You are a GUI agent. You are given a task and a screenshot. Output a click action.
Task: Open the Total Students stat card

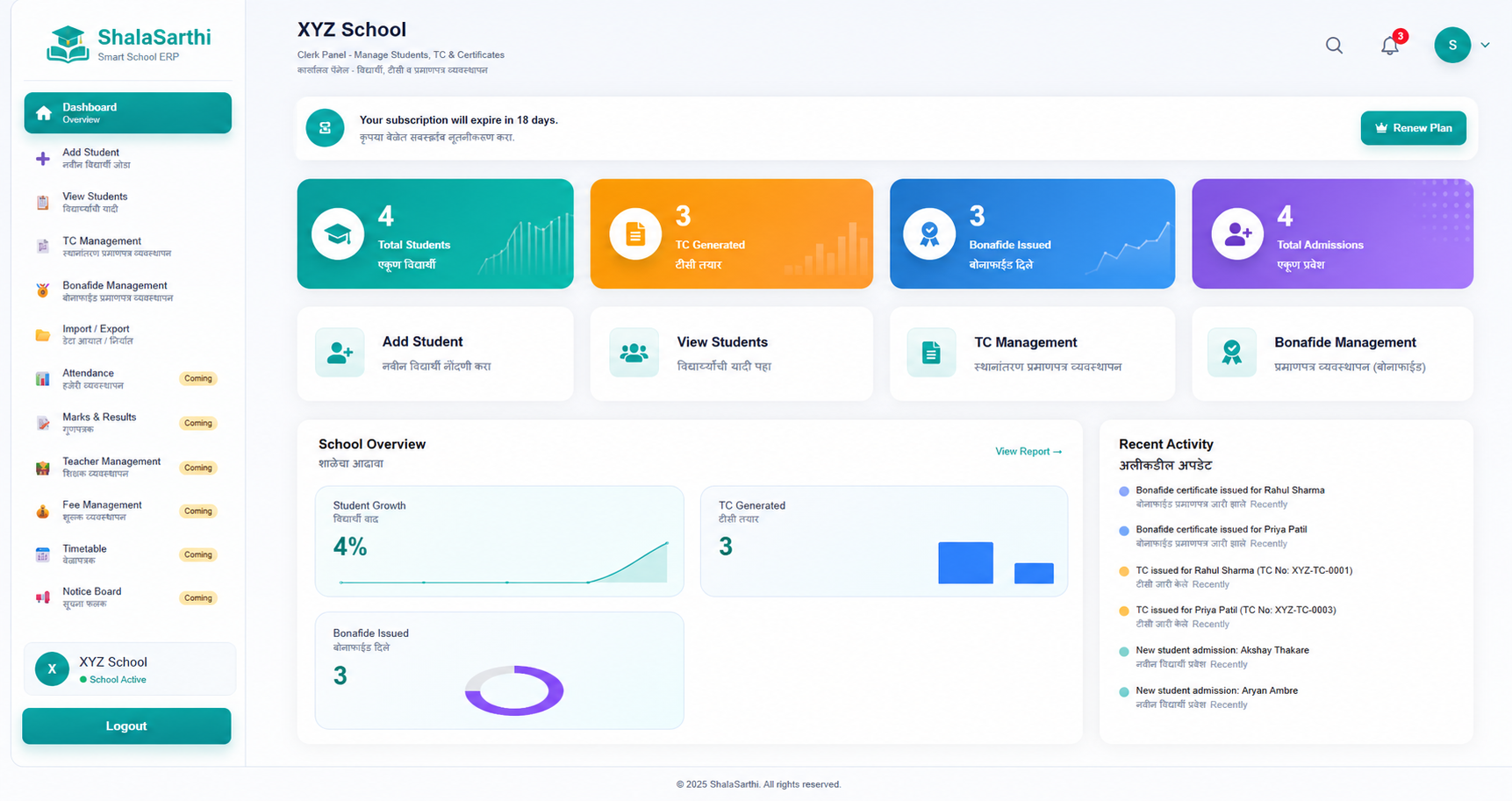click(435, 233)
